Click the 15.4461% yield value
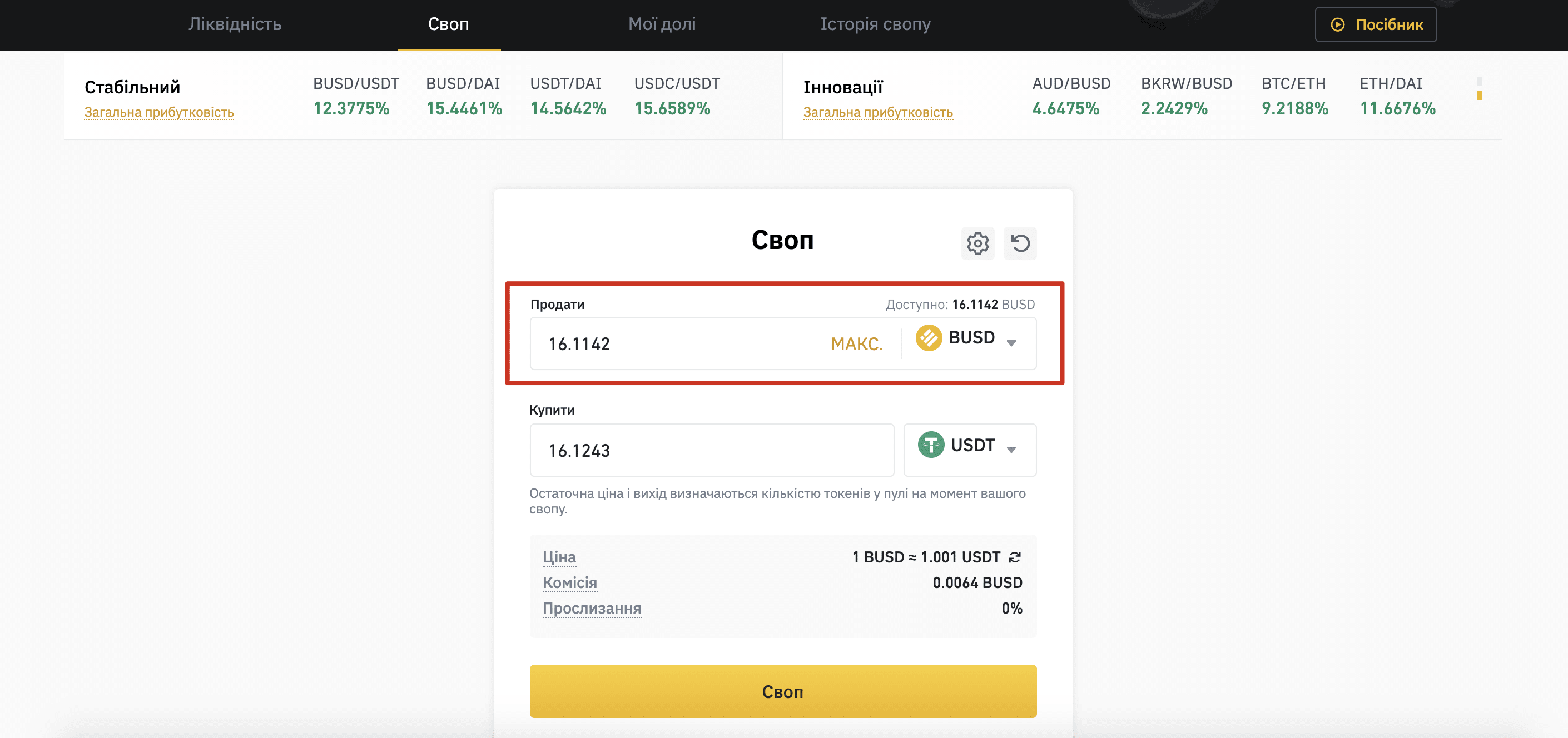 (x=464, y=108)
